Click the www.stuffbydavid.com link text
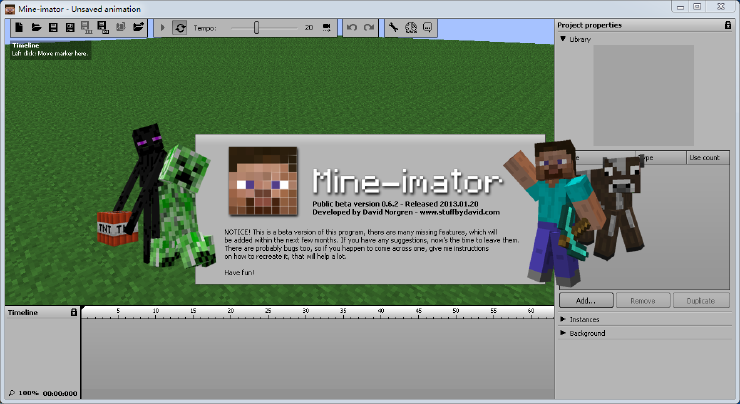 coord(459,212)
